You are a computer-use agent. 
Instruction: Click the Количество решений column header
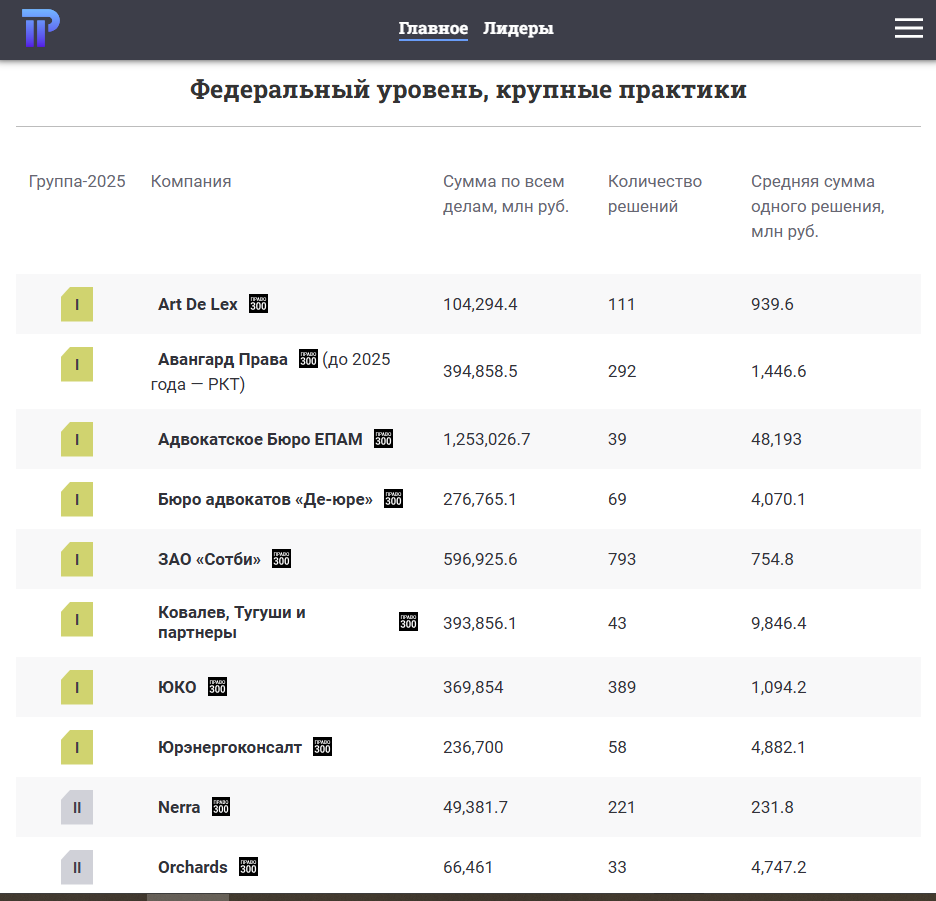(x=655, y=194)
